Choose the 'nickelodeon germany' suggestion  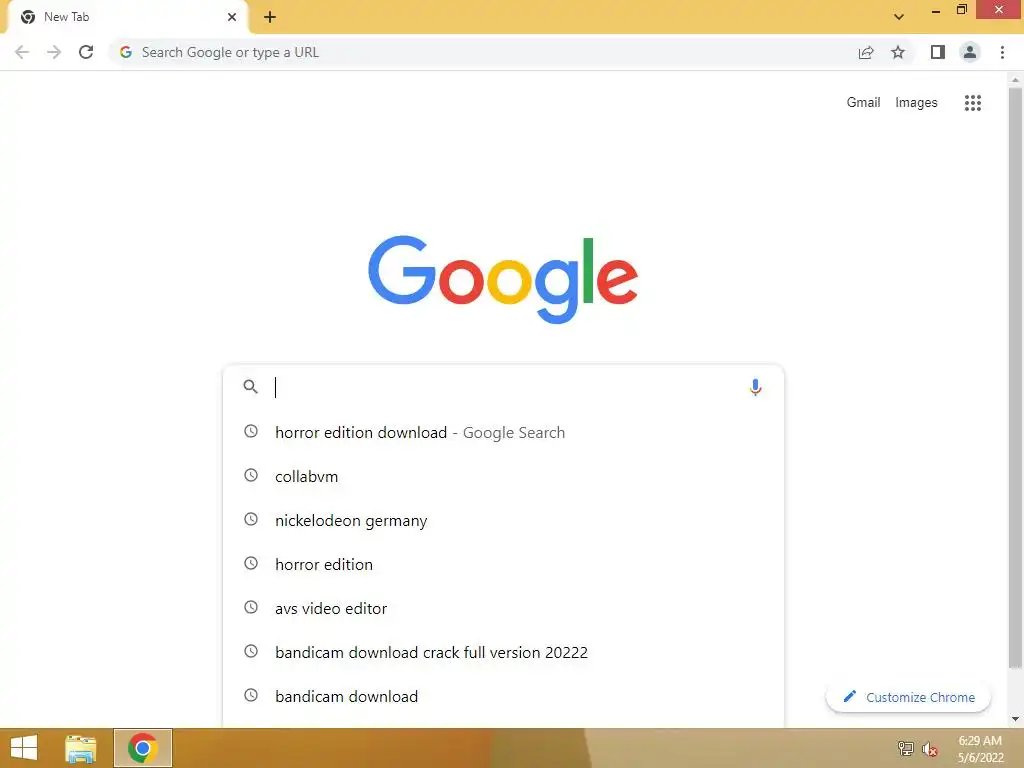click(x=503, y=520)
